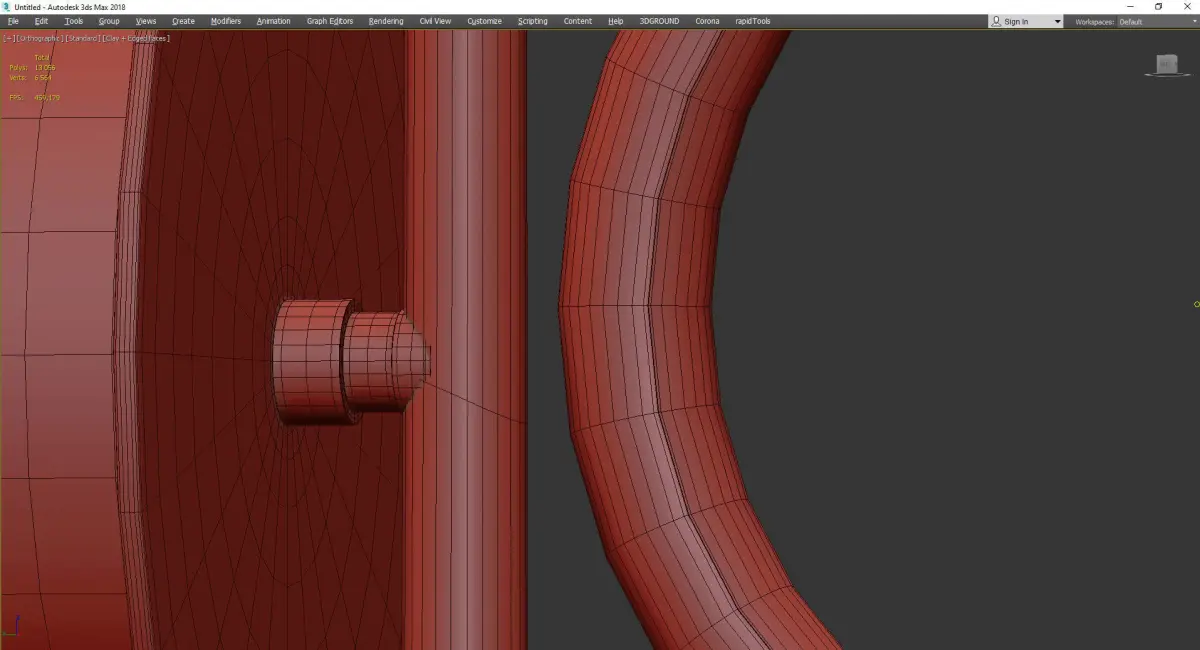Click the ViewCube in the viewport
The width and height of the screenshot is (1200, 650).
click(1165, 65)
